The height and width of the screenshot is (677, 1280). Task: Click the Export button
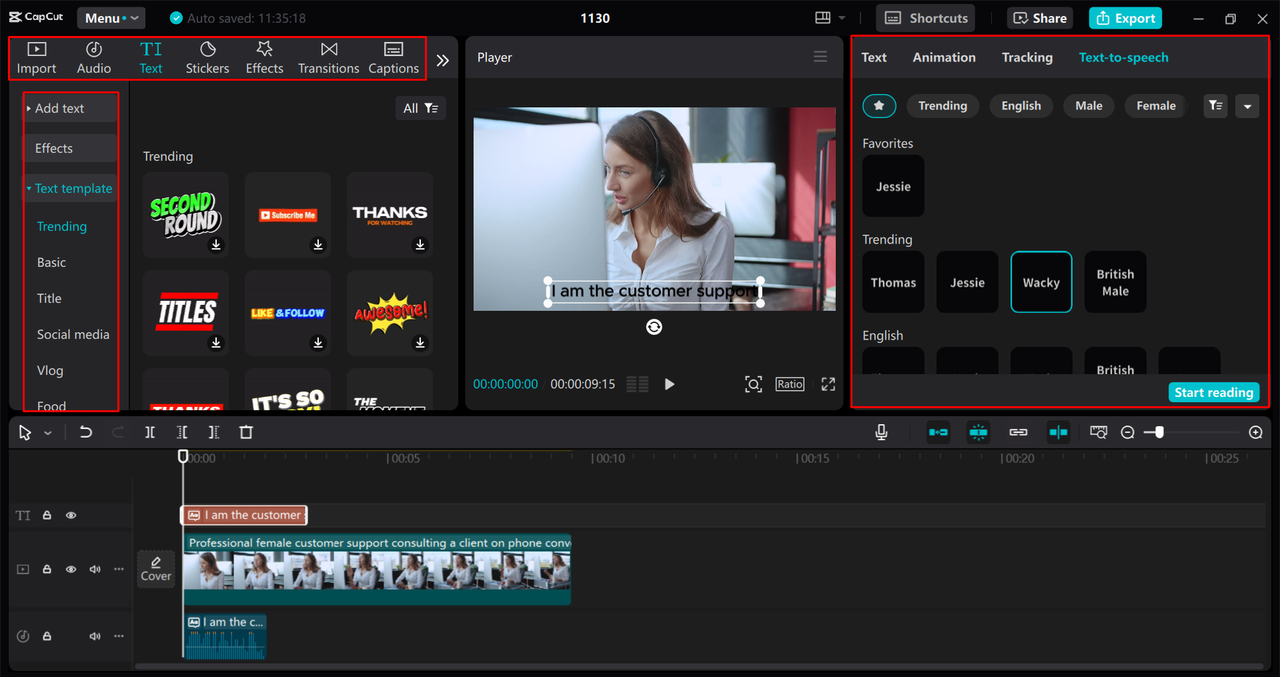click(1127, 18)
